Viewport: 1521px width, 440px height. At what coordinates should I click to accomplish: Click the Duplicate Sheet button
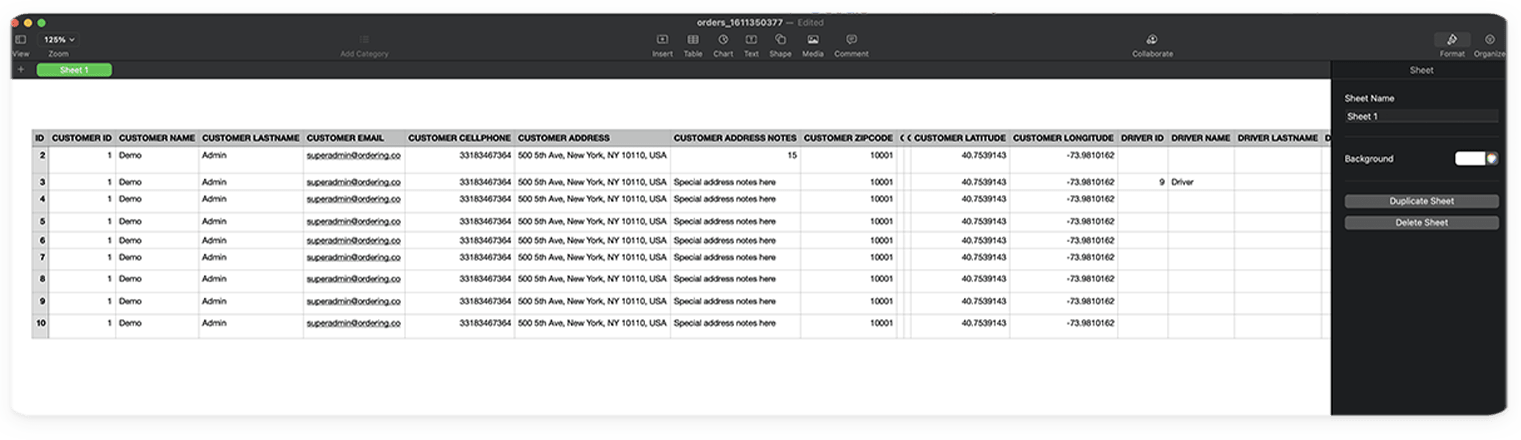click(1421, 201)
